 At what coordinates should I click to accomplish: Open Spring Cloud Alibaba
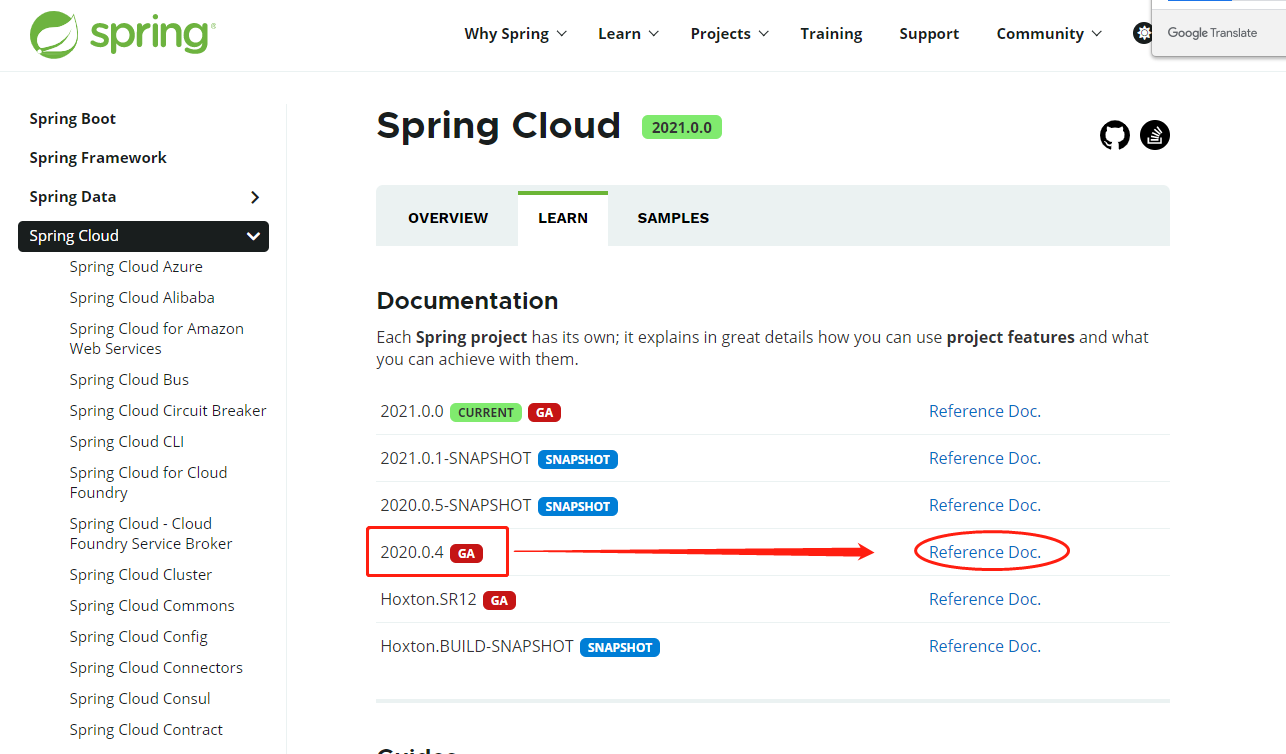click(x=142, y=298)
